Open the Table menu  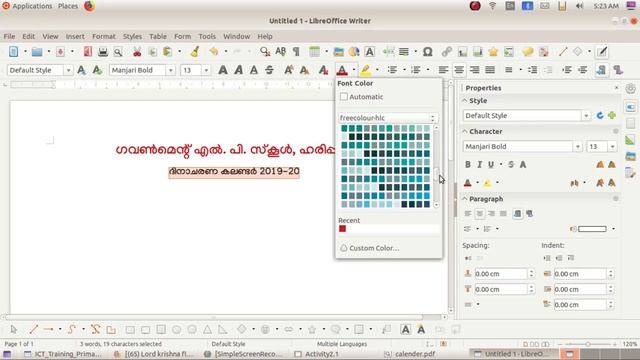[x=158, y=36]
